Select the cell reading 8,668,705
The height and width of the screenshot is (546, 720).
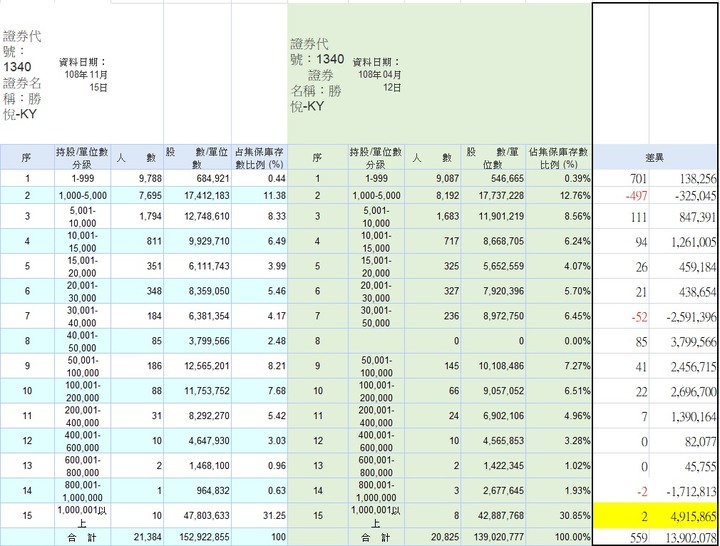pyautogui.click(x=493, y=241)
